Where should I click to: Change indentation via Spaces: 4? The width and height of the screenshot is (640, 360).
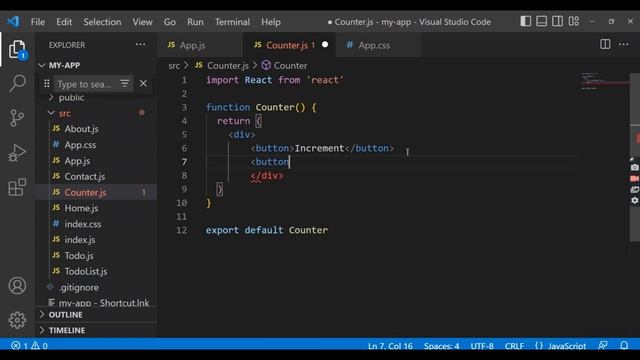[x=441, y=346]
